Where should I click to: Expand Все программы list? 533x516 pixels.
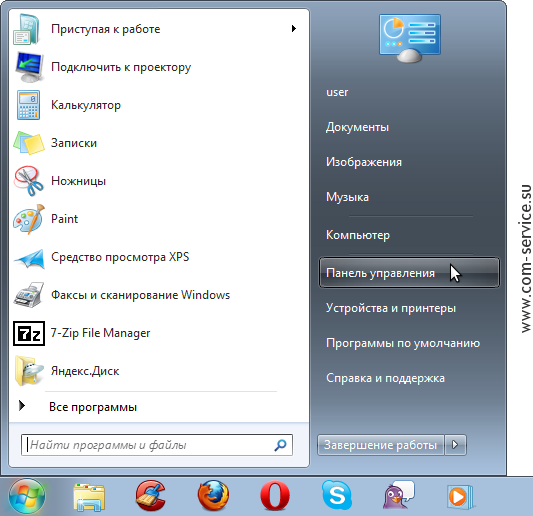[92, 407]
